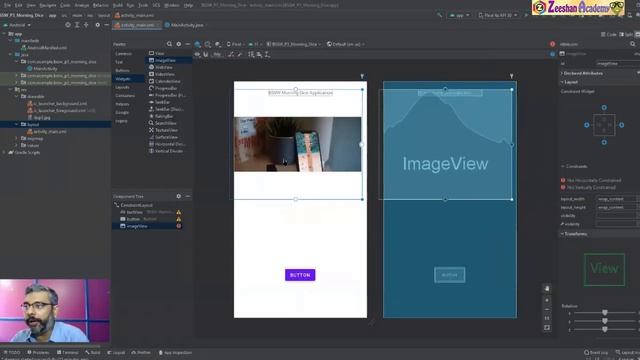Search attributes with the magnifier icon
This screenshot has width=640, height=360.
[x=633, y=44]
